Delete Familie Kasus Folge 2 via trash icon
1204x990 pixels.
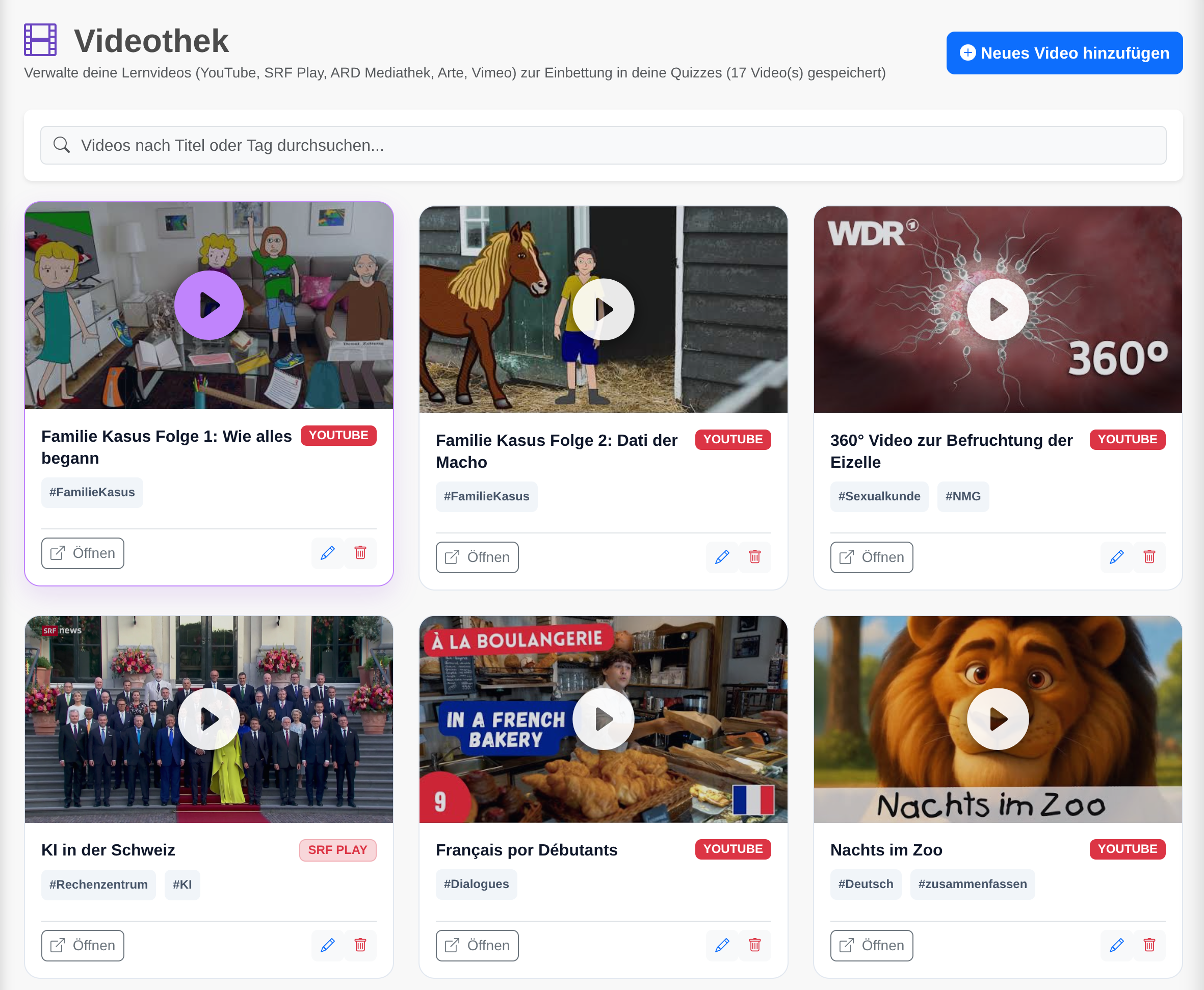coord(754,557)
